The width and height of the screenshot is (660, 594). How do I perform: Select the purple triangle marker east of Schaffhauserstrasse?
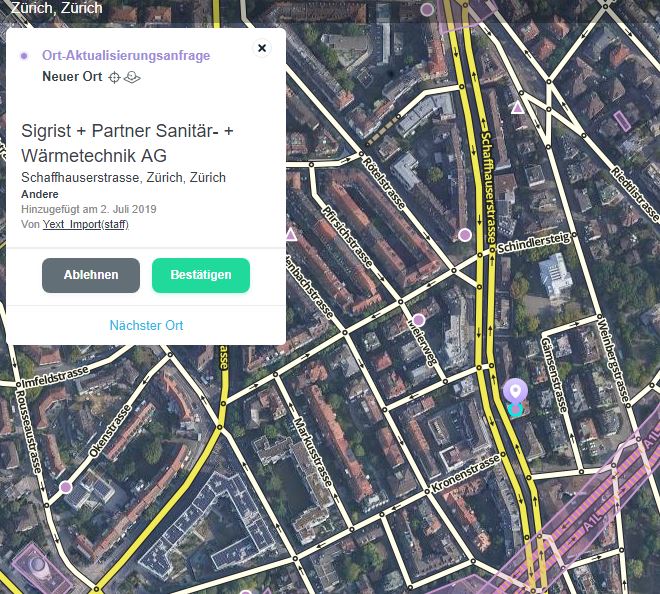pos(518,108)
